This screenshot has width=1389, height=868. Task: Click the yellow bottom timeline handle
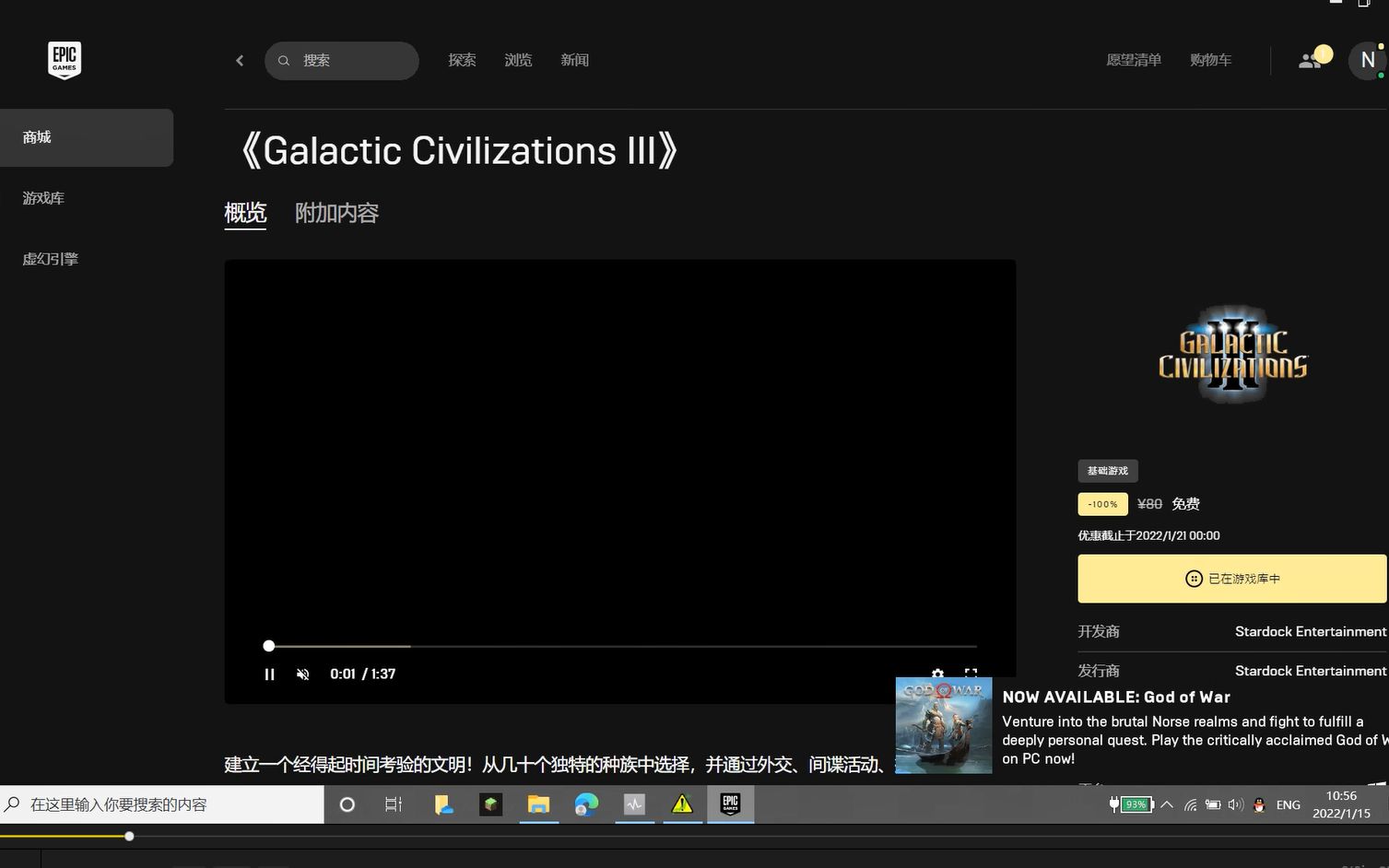[x=129, y=837]
